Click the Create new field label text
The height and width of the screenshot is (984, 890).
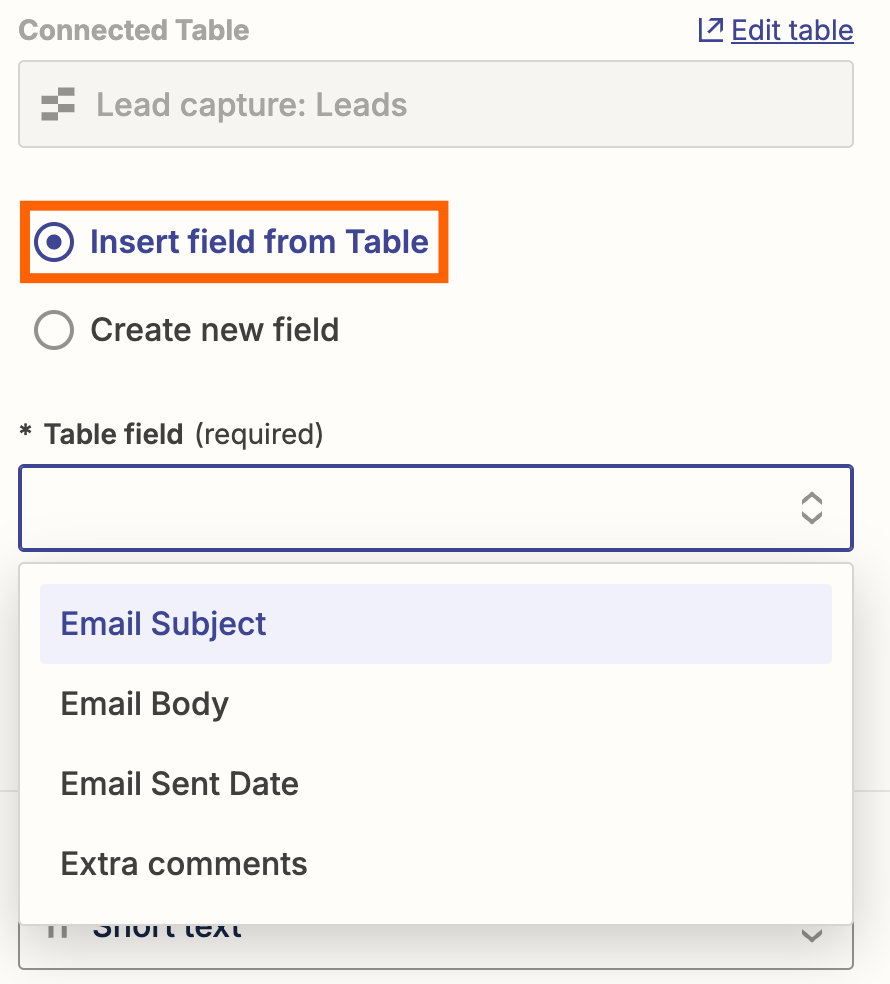tap(214, 330)
